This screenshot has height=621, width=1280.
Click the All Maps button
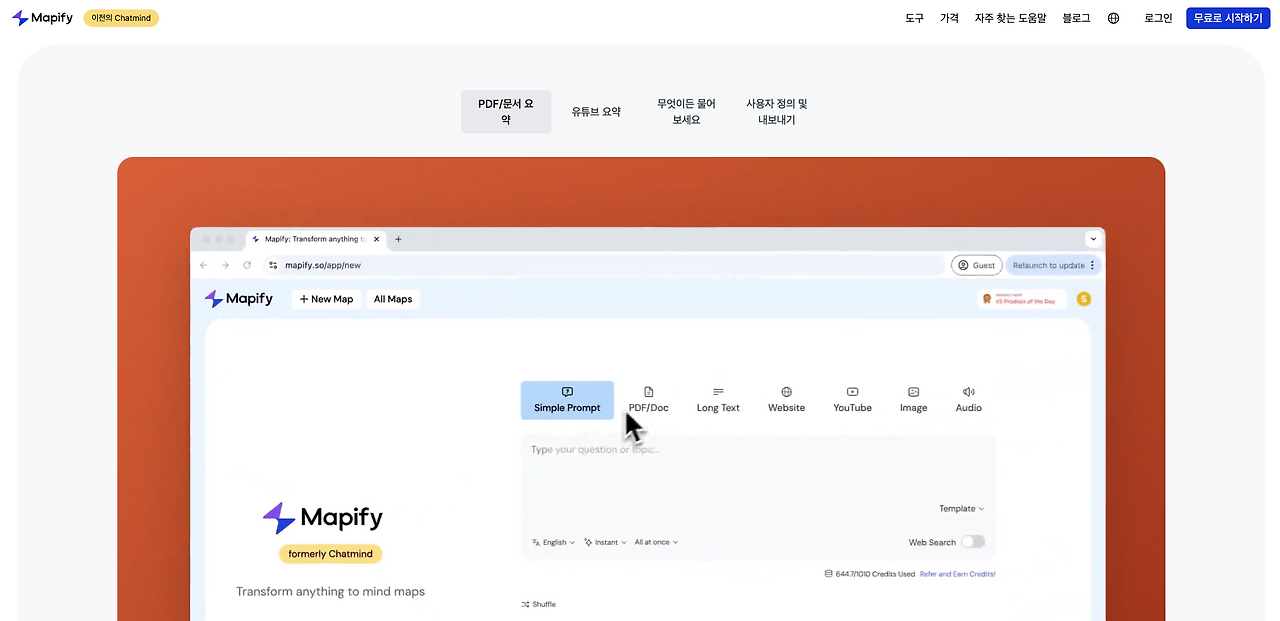pos(393,298)
